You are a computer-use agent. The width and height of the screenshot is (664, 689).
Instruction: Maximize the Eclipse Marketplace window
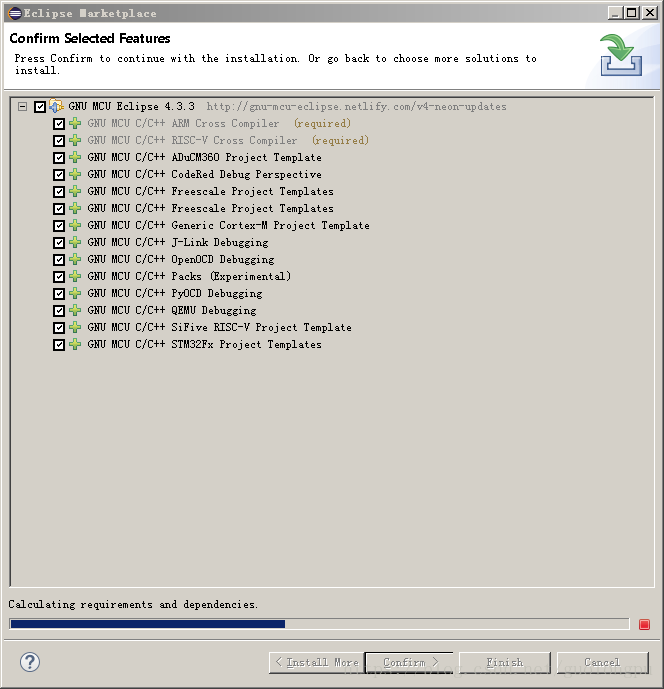631,13
